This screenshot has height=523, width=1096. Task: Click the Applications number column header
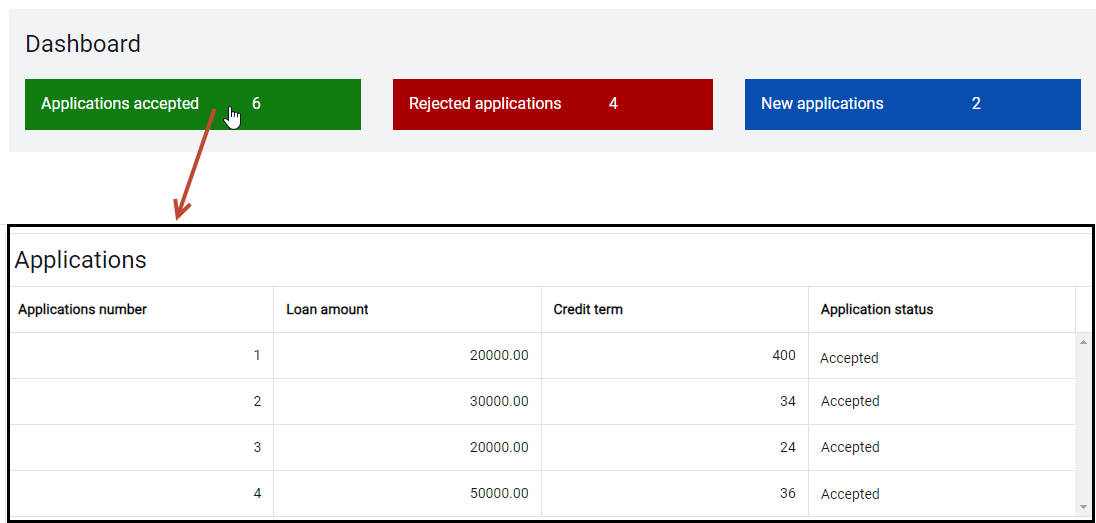[x=141, y=310]
